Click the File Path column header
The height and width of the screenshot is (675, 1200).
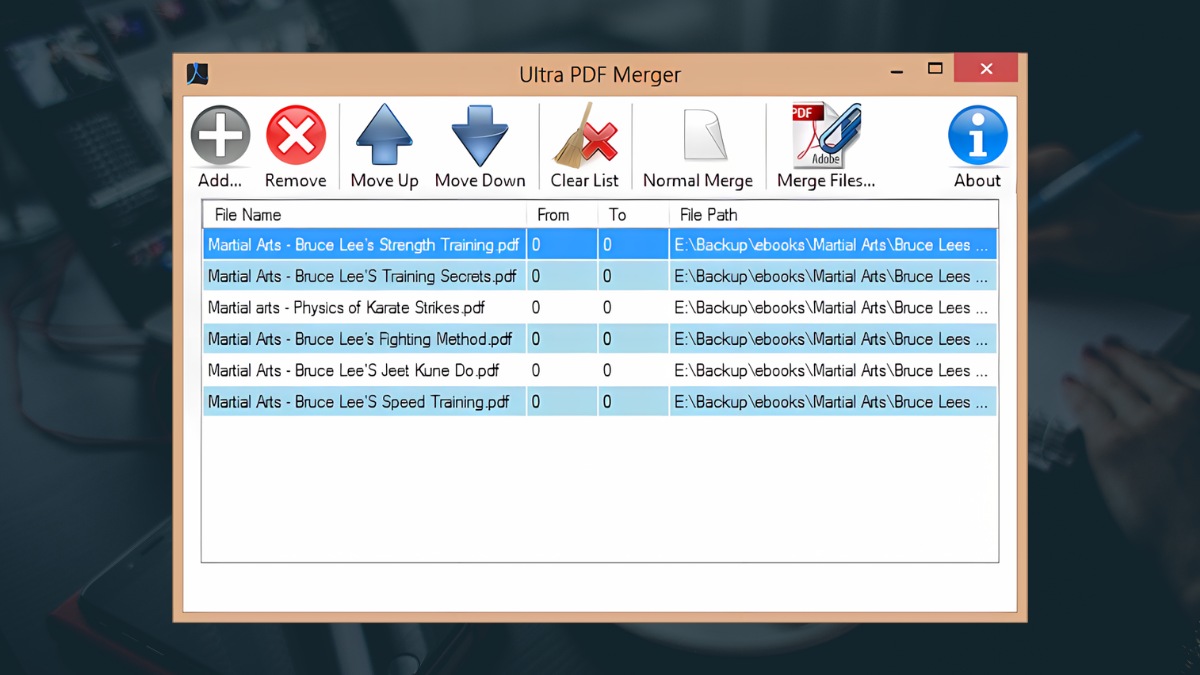click(x=708, y=214)
